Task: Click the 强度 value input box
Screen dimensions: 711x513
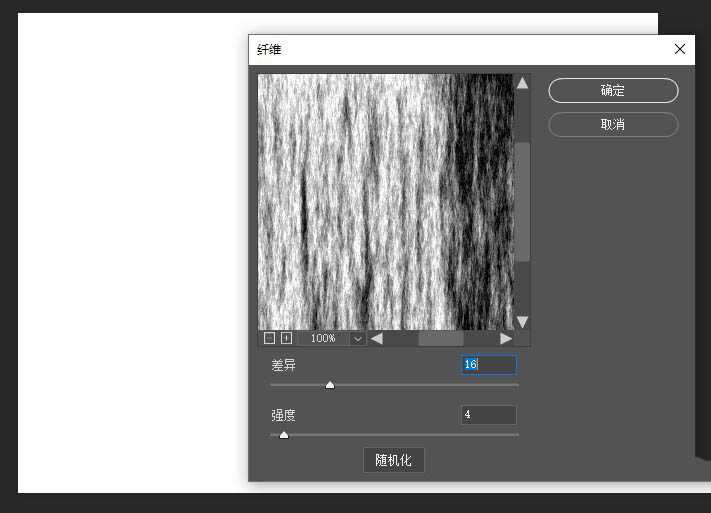Action: [x=488, y=415]
